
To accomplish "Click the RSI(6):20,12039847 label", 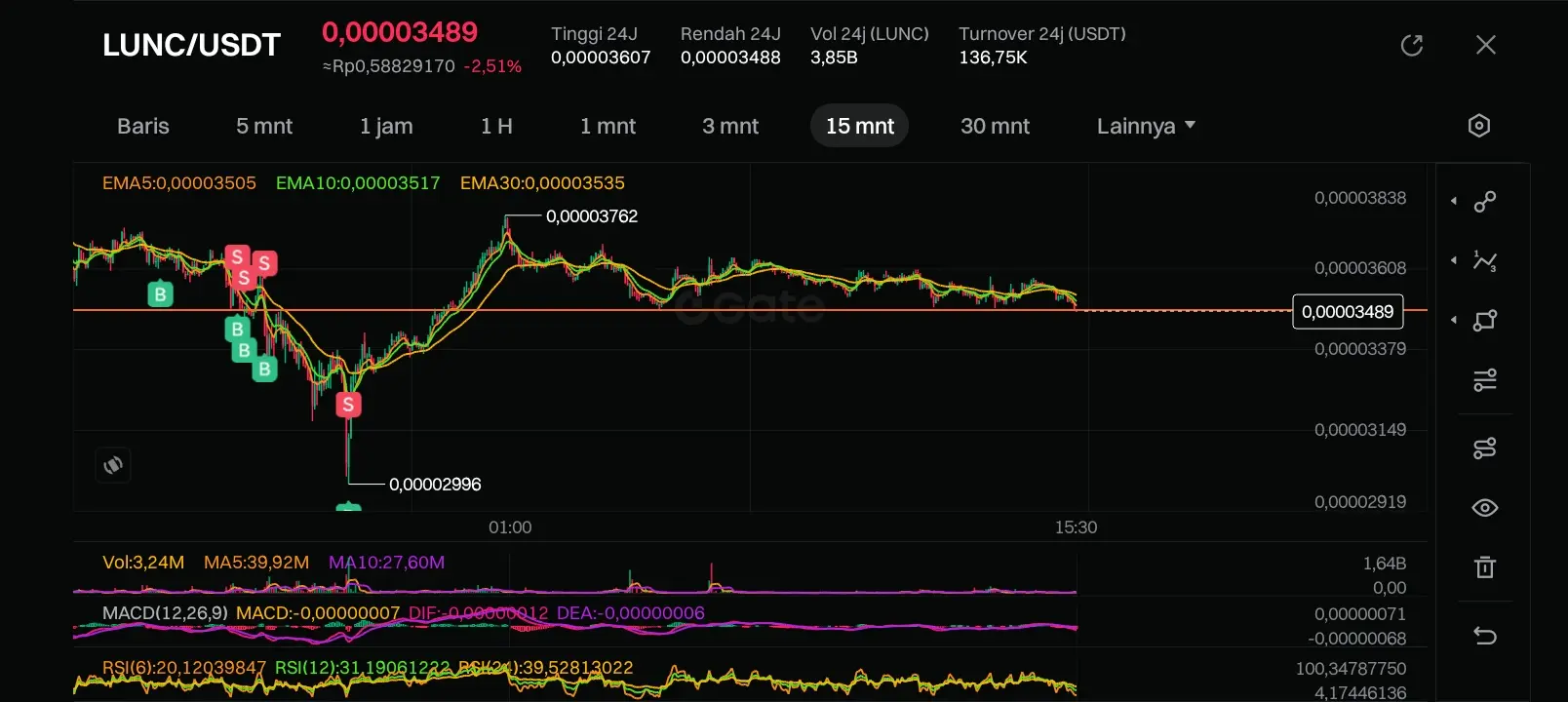I will 184,668.
